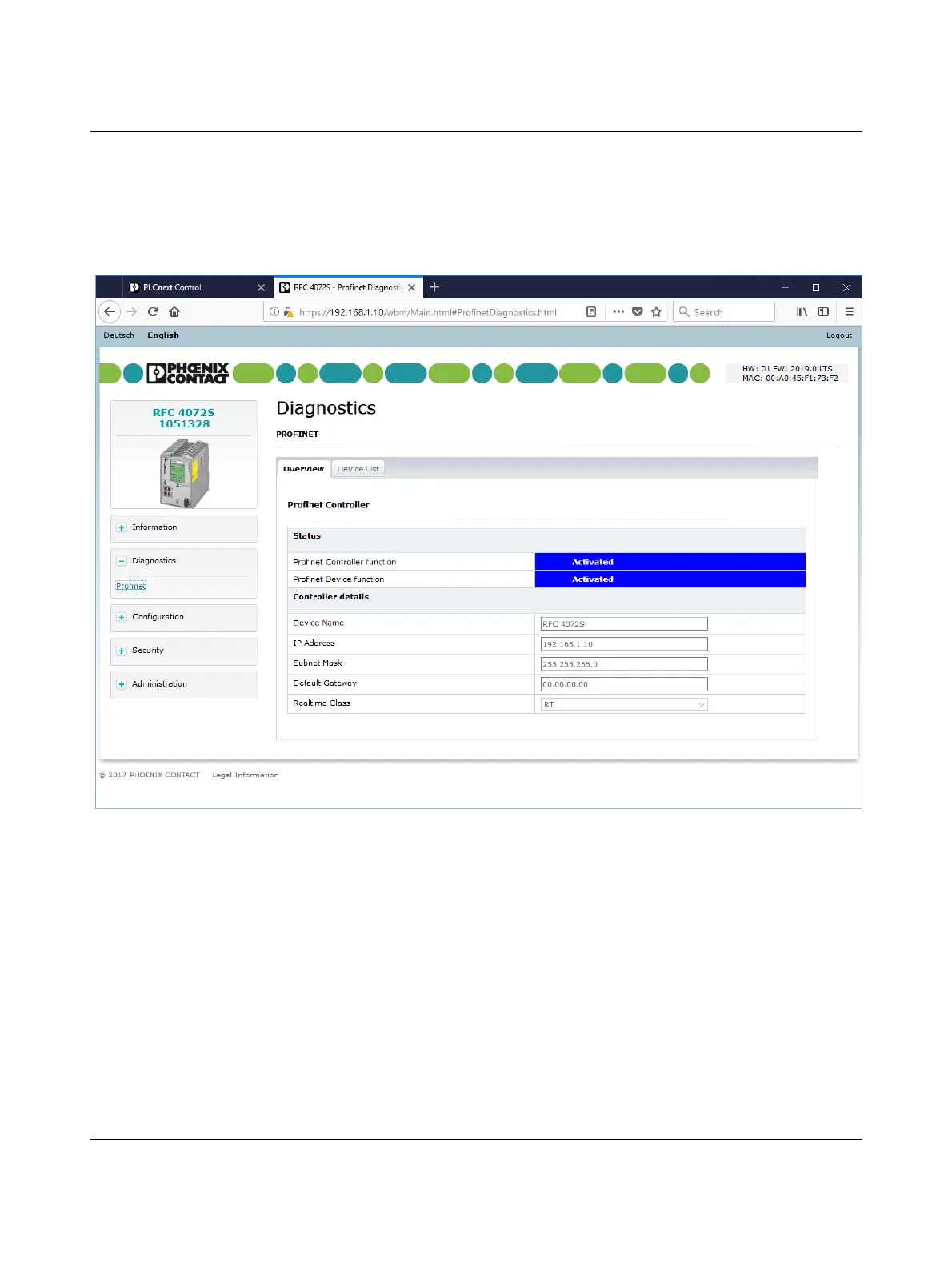The image size is (952, 1266).
Task: Click the Logout link
Action: coord(839,335)
